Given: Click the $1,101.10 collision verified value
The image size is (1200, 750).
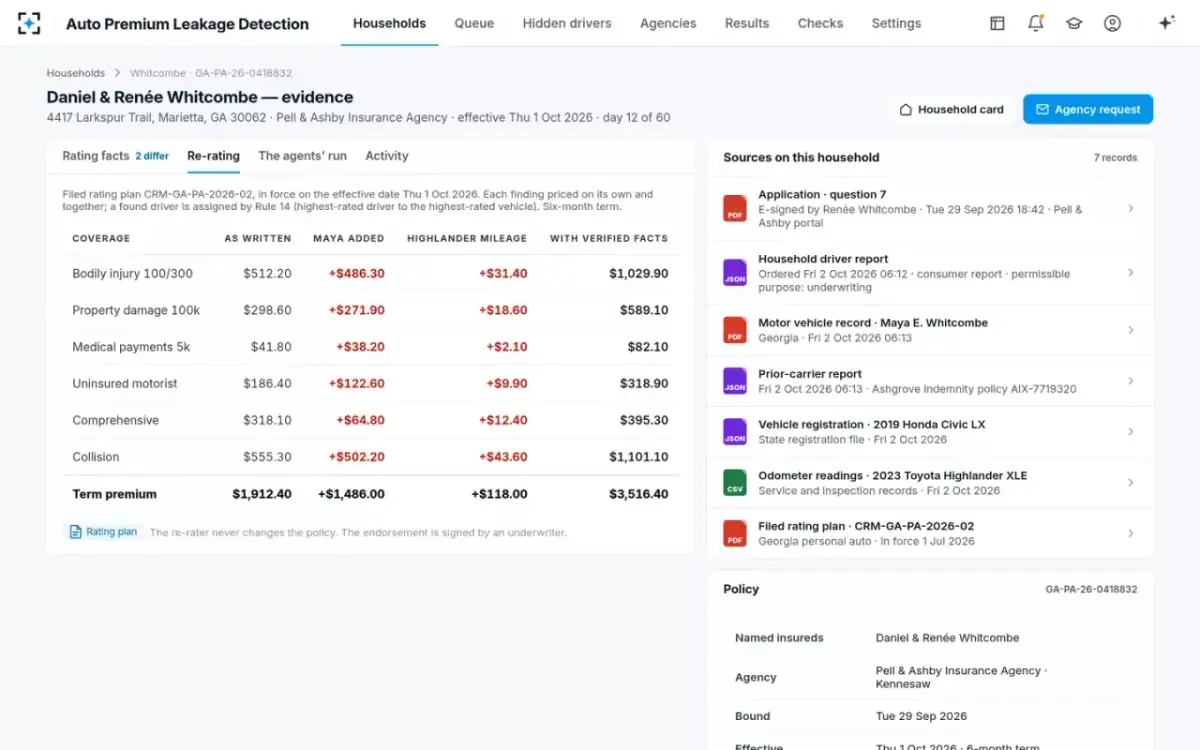Looking at the screenshot, I should (639, 457).
